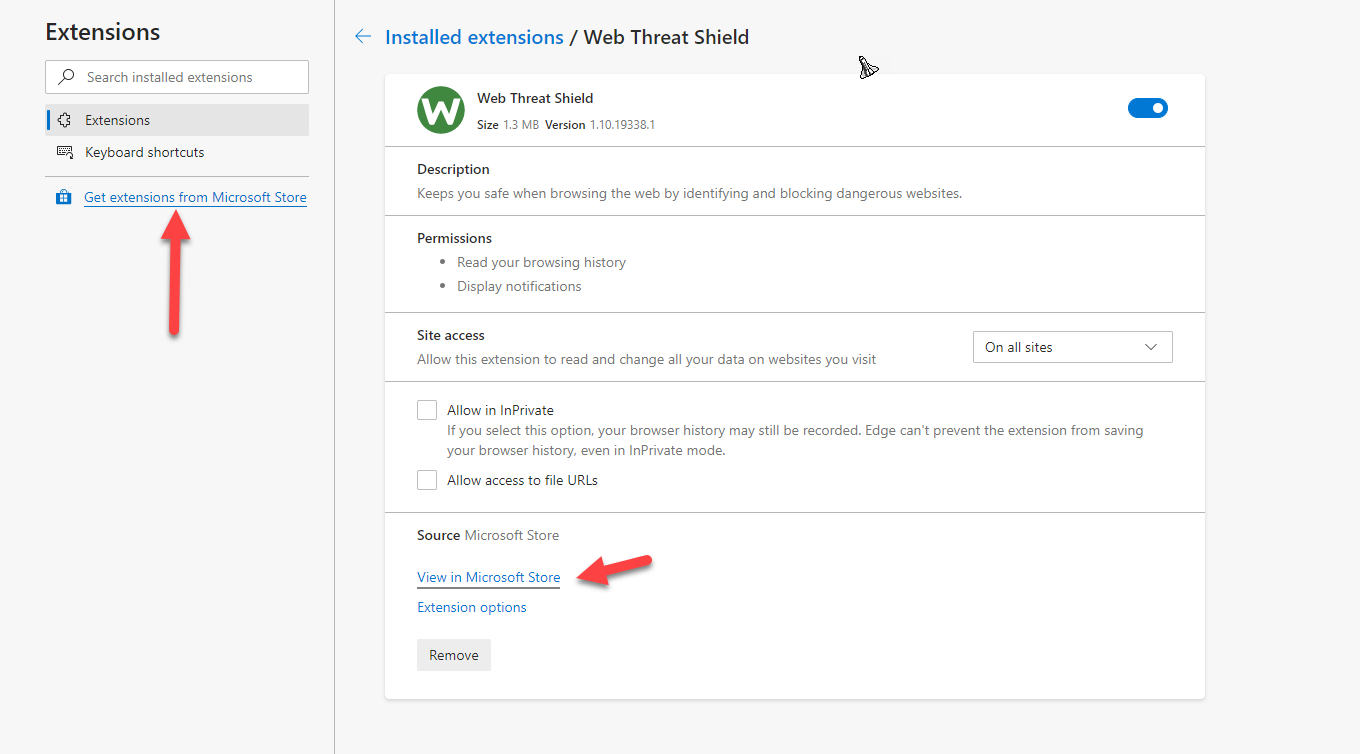This screenshot has width=1360, height=754.
Task: Click the Read your browsing history permission
Action: (541, 262)
